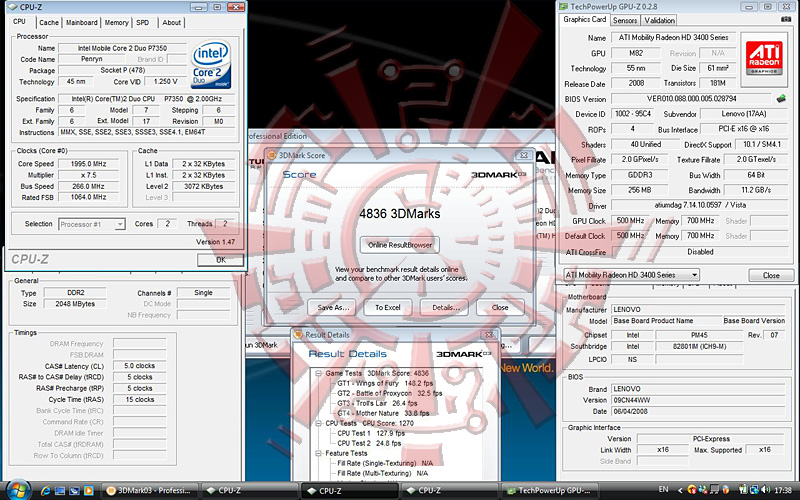800x500 pixels.
Task: Click the EN language indicator
Action: pos(663,490)
